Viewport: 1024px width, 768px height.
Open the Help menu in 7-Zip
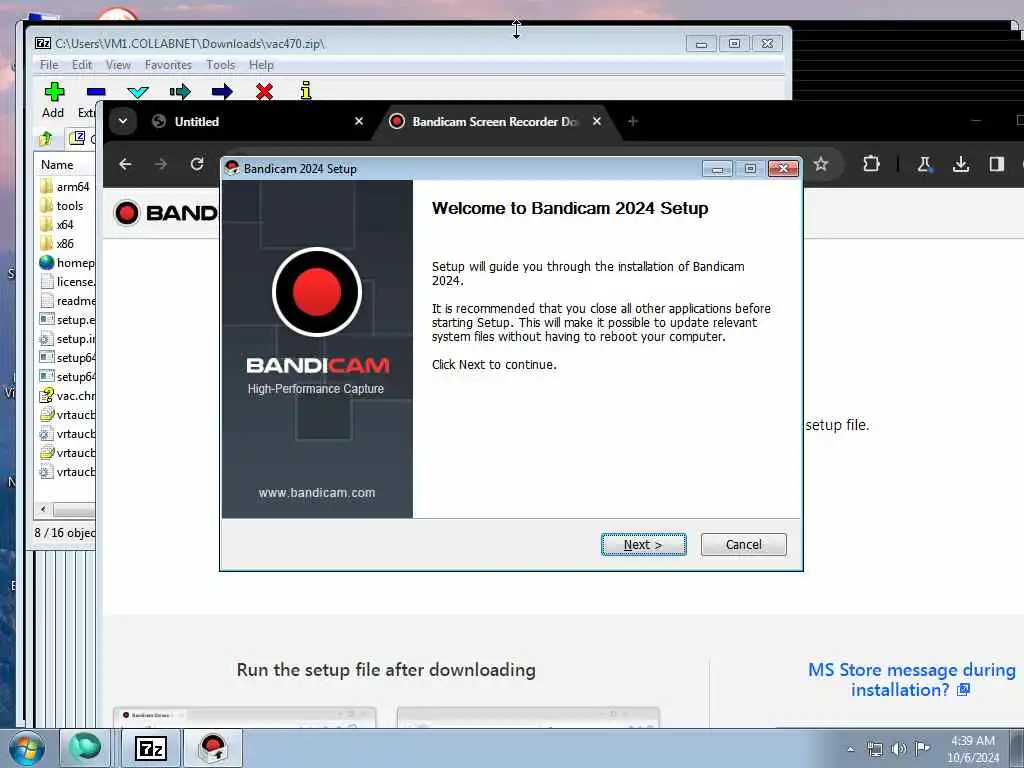pyautogui.click(x=261, y=65)
